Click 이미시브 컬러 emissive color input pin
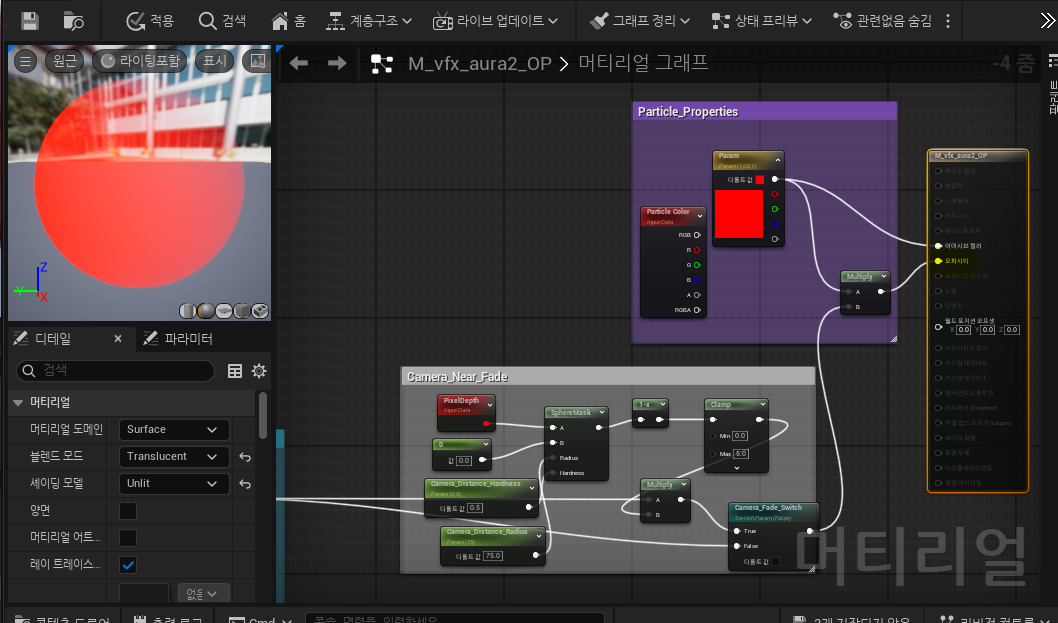Viewport: 1058px width, 623px height. pos(939,246)
